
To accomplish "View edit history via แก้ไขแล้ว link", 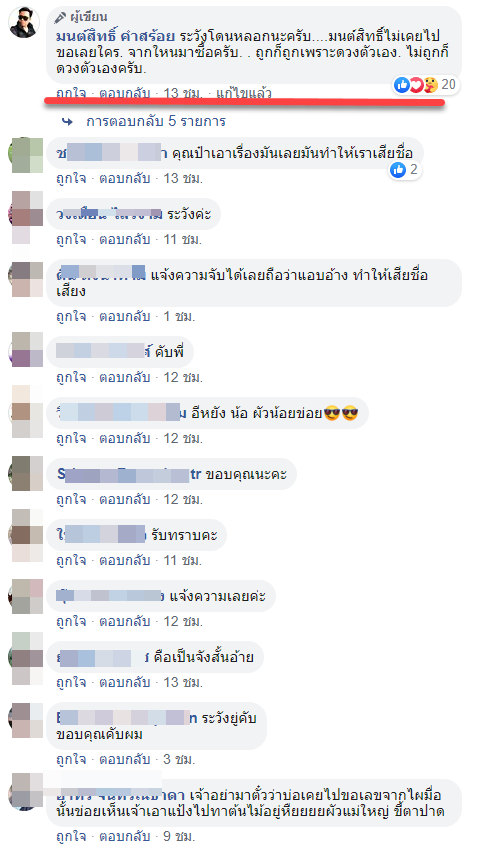I will [x=243, y=93].
